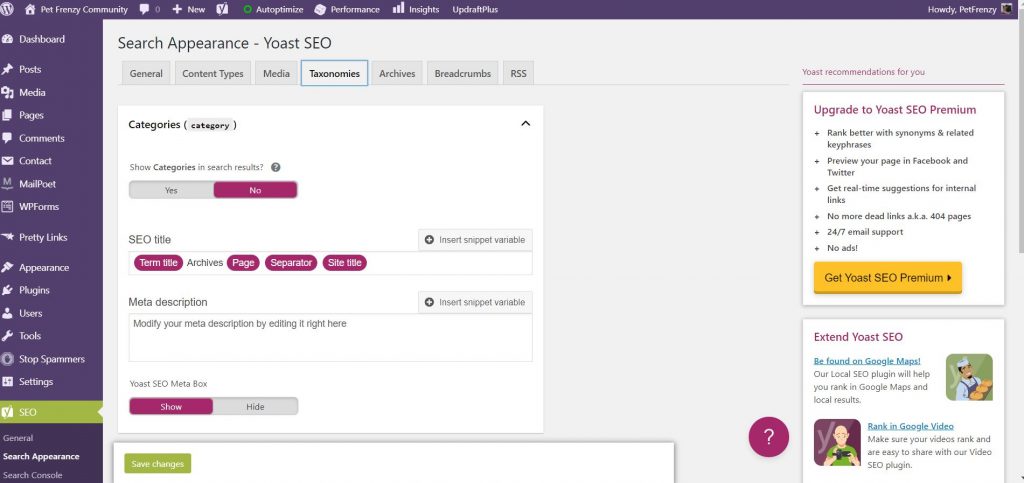Click the Contact envelope icon
The image size is (1024, 483).
(x=8, y=161)
